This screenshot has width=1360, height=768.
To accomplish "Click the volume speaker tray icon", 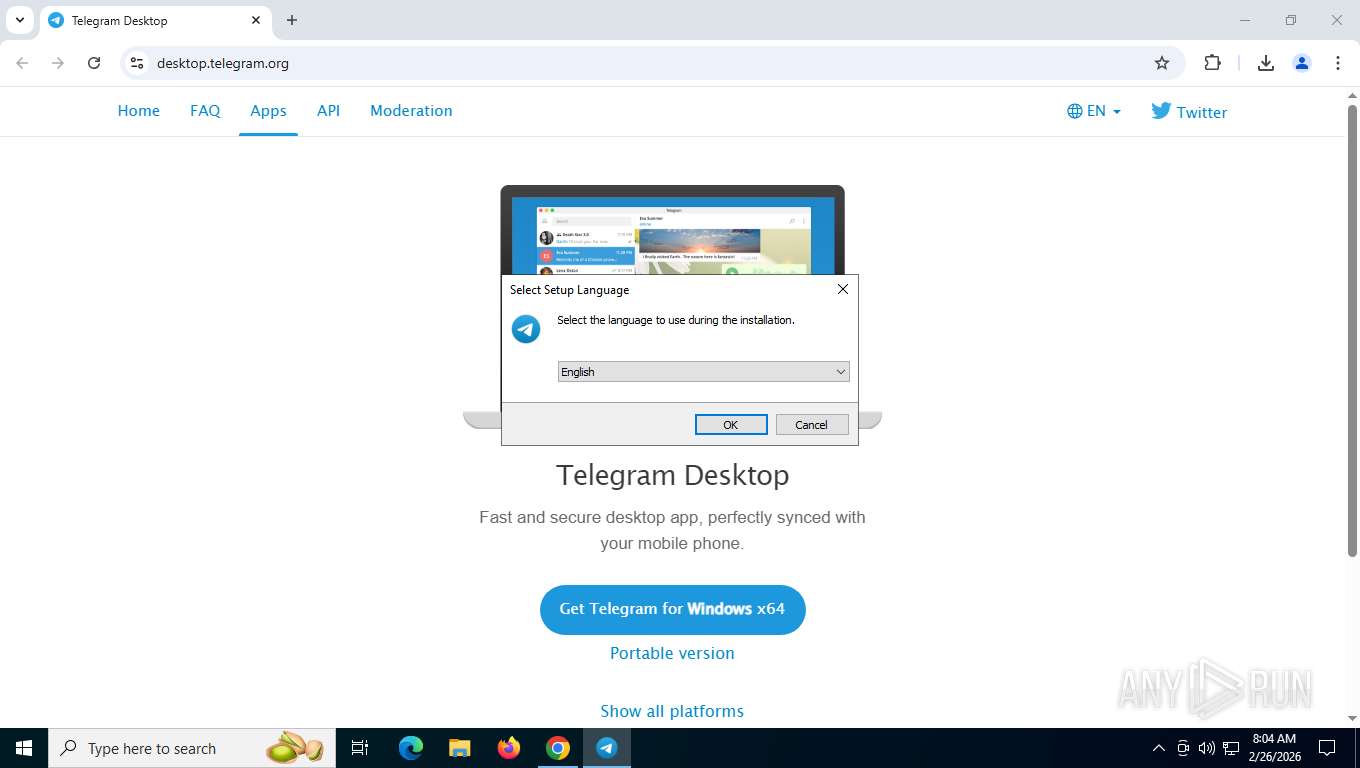I will (1206, 748).
